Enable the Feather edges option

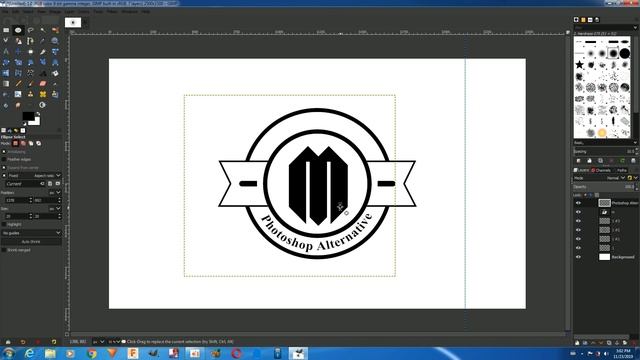pos(4,160)
